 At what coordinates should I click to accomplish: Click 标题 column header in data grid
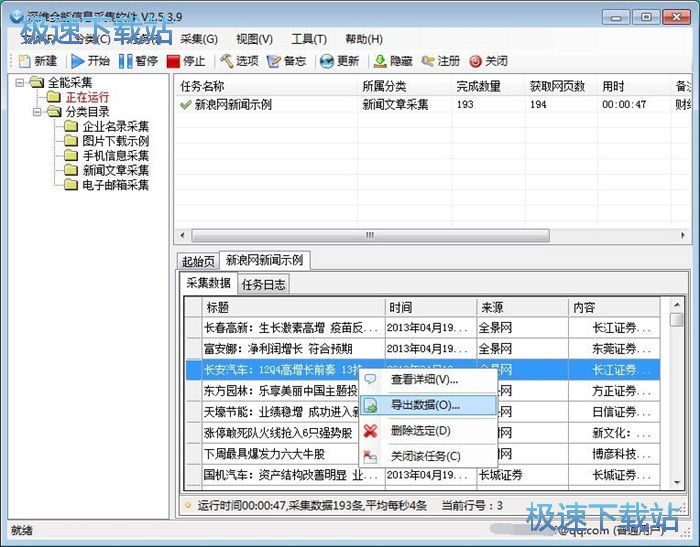[293, 308]
